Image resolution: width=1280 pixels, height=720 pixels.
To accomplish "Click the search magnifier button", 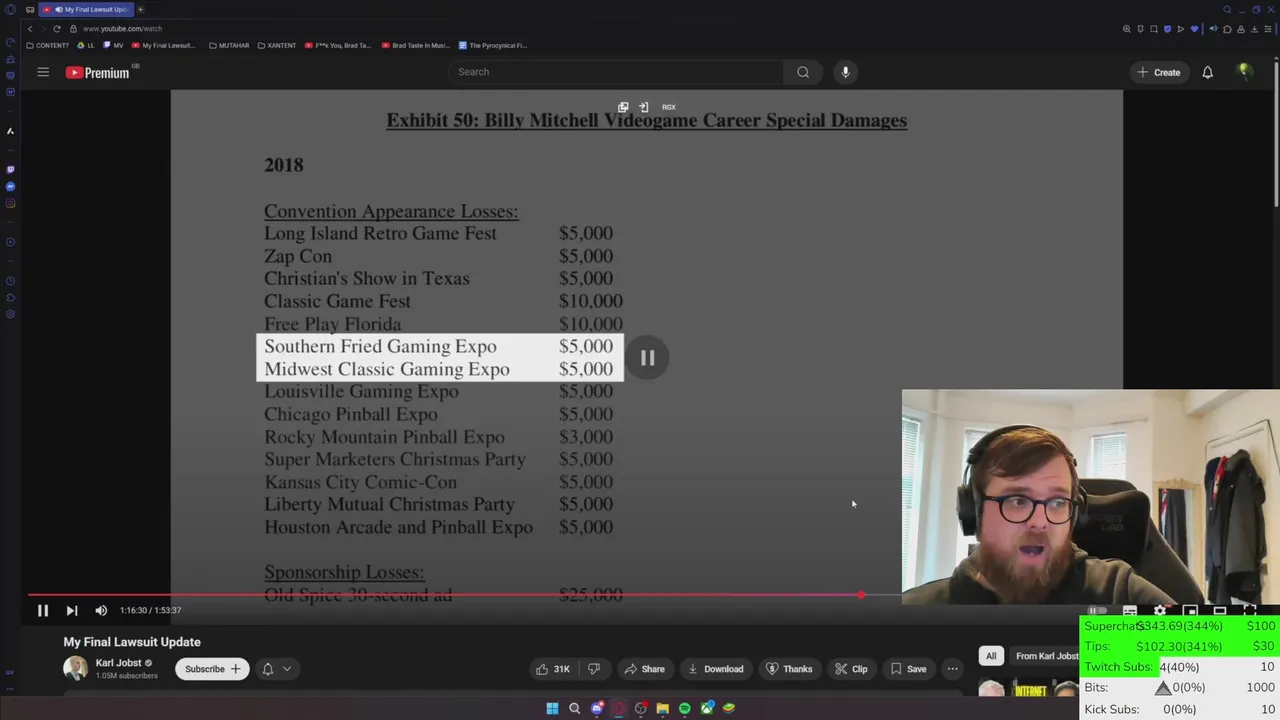I will [803, 72].
